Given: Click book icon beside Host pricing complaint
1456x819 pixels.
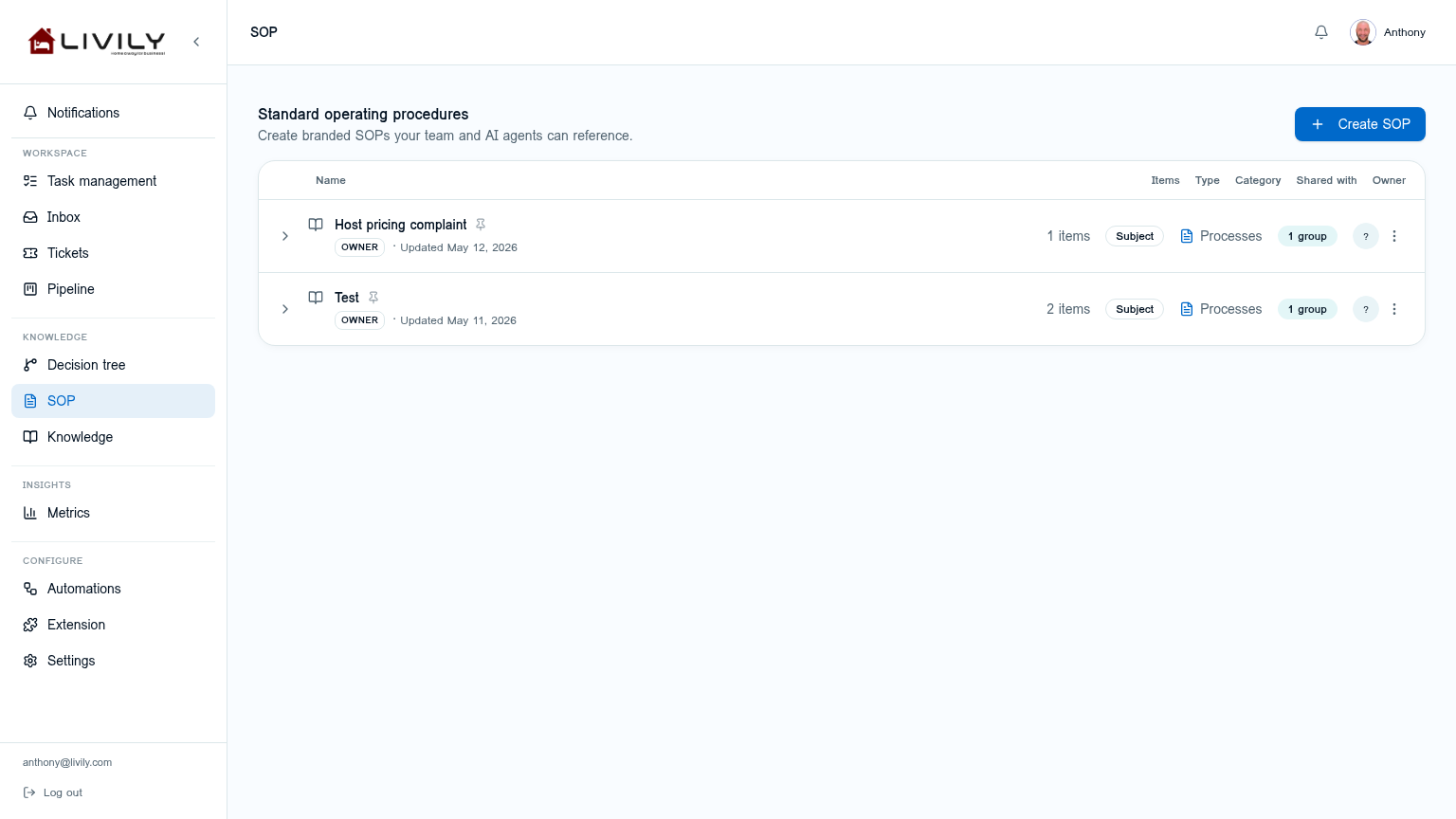Looking at the screenshot, I should (x=316, y=225).
